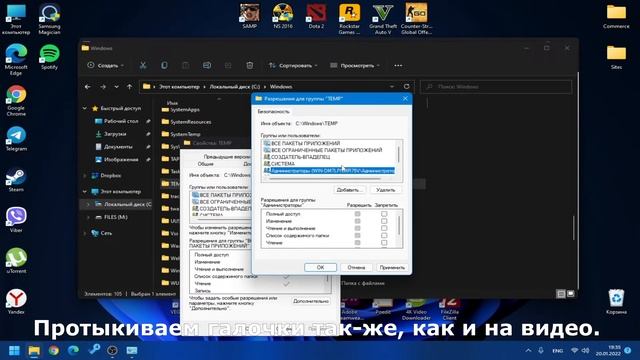Click the Cut scissors icon in Explorer toolbar
Image resolution: width=640 pixels, height=360 pixels.
(x=143, y=65)
